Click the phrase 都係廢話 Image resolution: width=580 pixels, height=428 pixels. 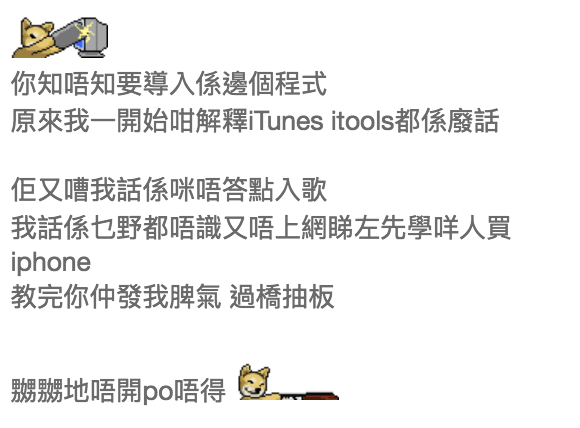(447, 121)
